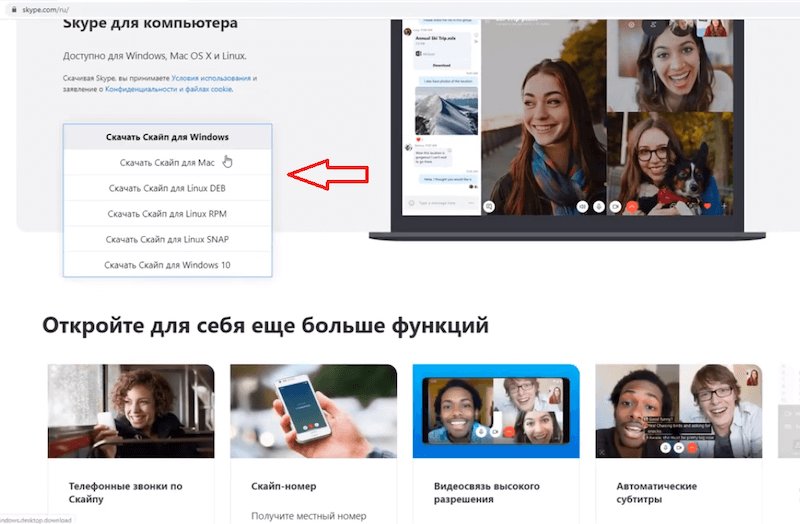Viewport: 800px width, 524px height.
Task: Click the partially visible next card at right
Action: pyautogui.click(x=789, y=411)
